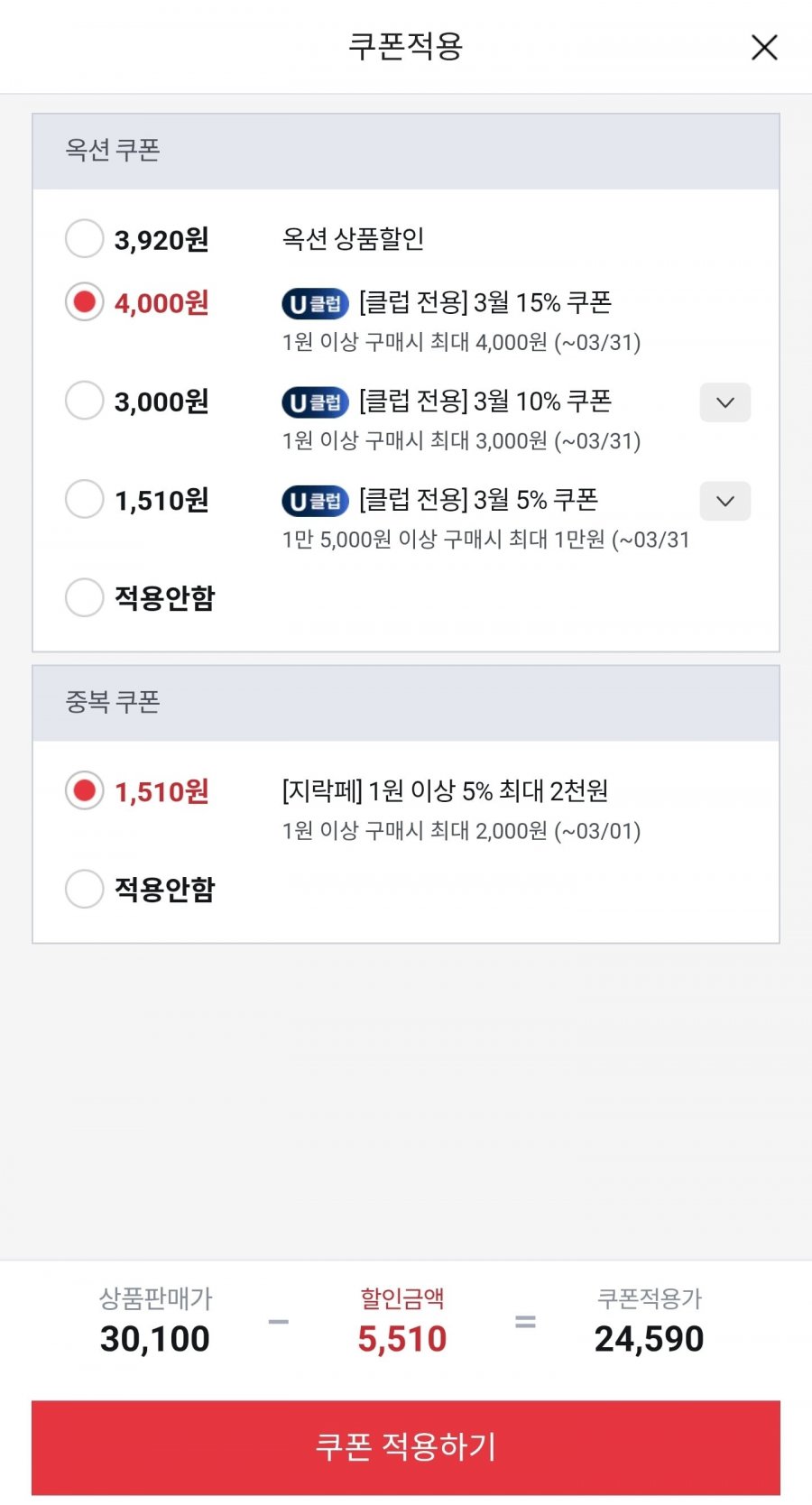Click the [지락페] 1원 이상 5% coupon label
This screenshot has width=812, height=1505.
pos(445,791)
